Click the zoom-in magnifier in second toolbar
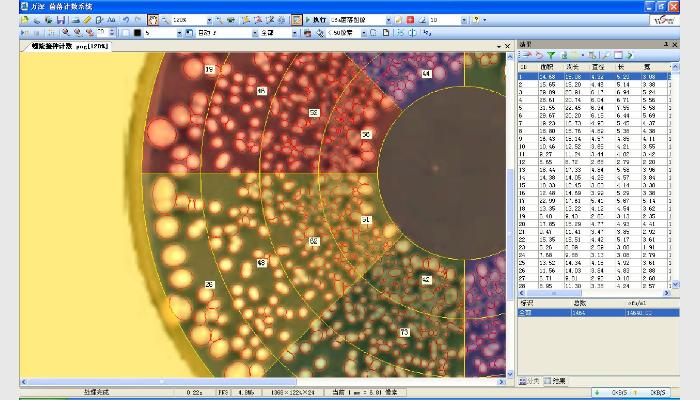 tap(65, 33)
